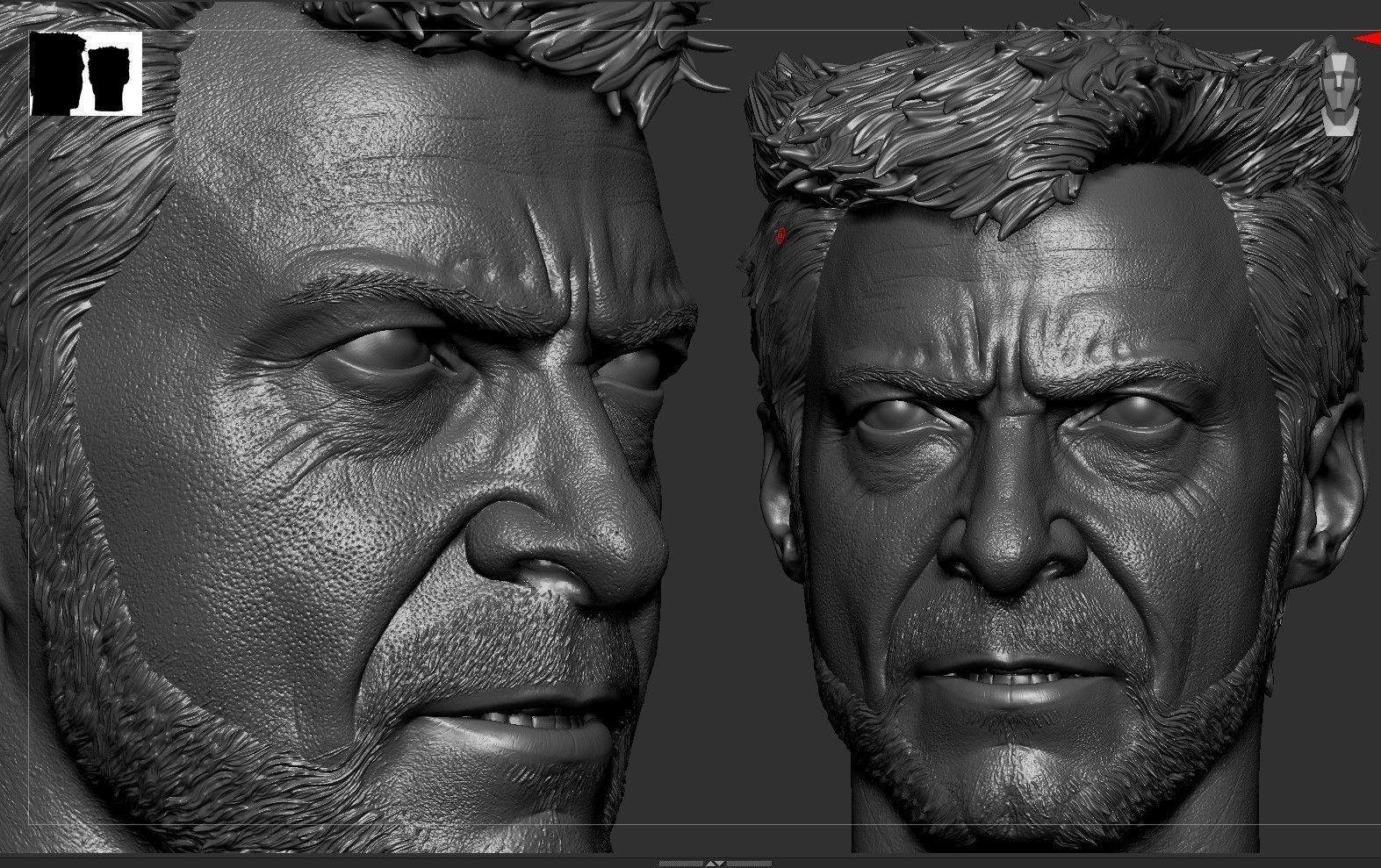1381x868 pixels.
Task: Click the red axis cone indicator
Action: [x=1367, y=38]
